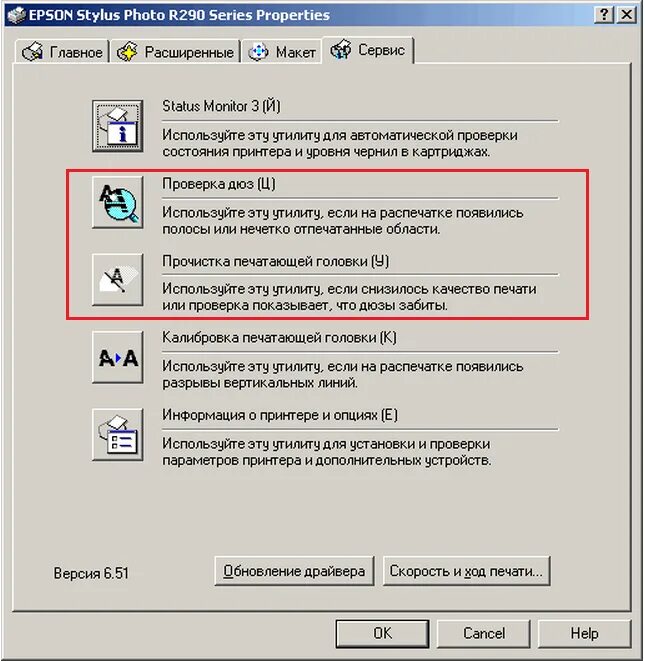Open the Help button at bottom
The height and width of the screenshot is (661, 645).
(584, 633)
